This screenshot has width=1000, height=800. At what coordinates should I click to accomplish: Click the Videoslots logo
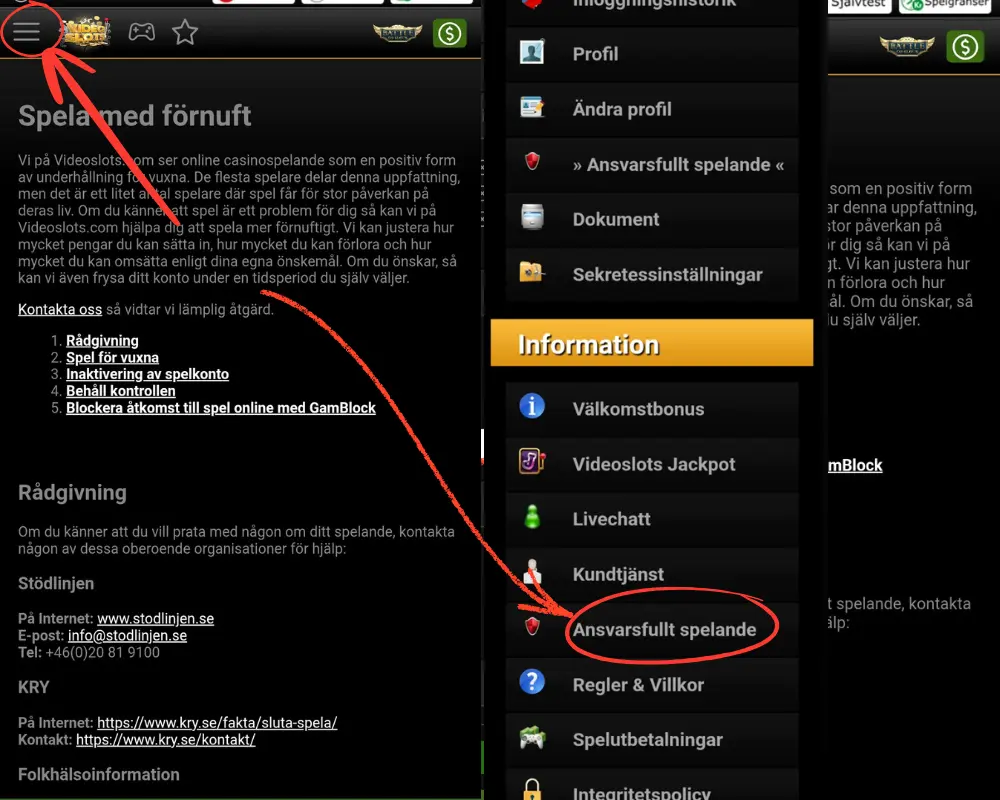85,32
